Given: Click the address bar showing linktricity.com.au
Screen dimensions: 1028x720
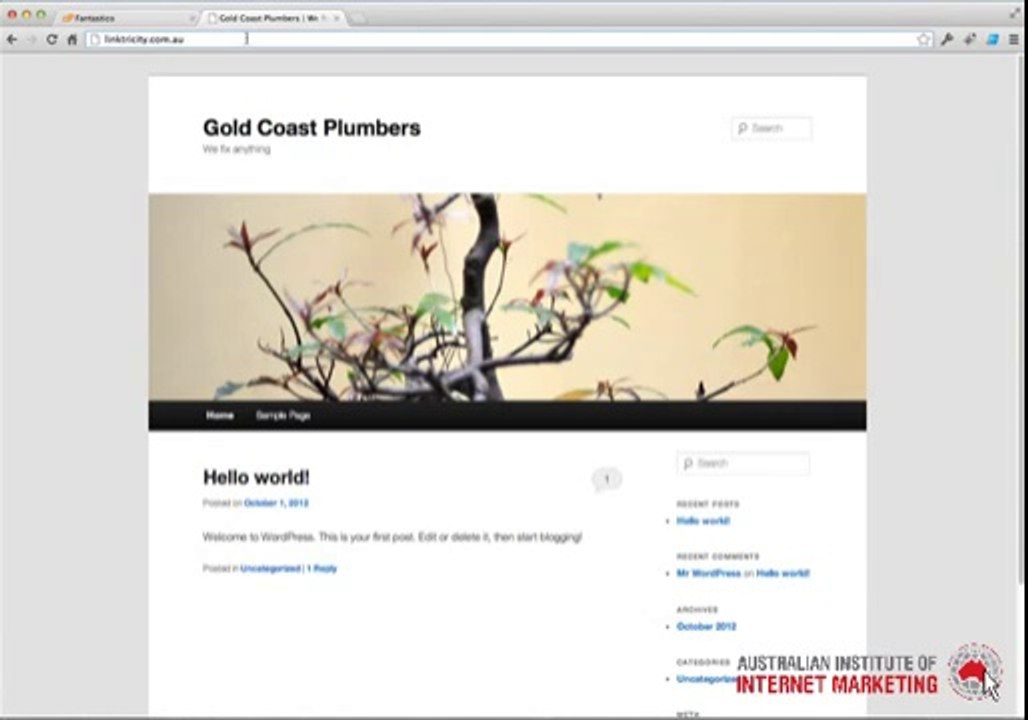Looking at the screenshot, I should click(501, 39).
